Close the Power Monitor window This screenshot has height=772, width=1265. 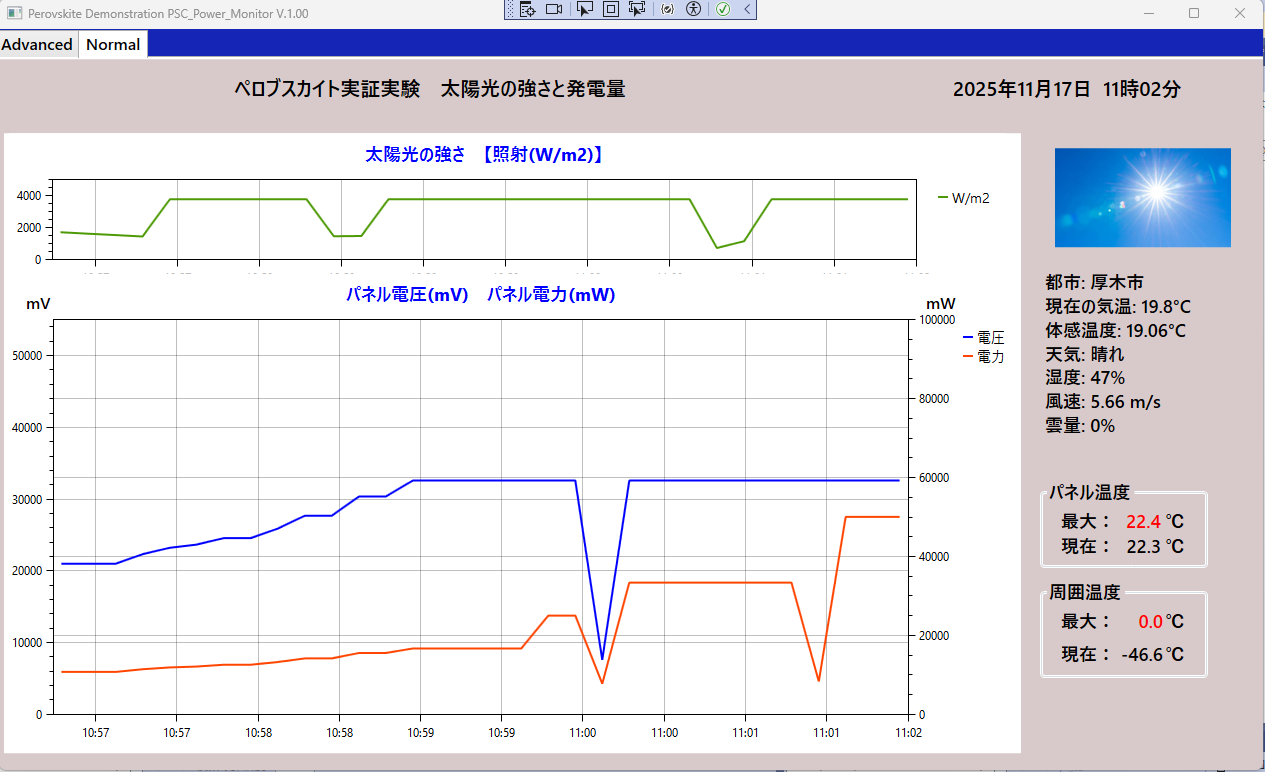coord(1240,13)
